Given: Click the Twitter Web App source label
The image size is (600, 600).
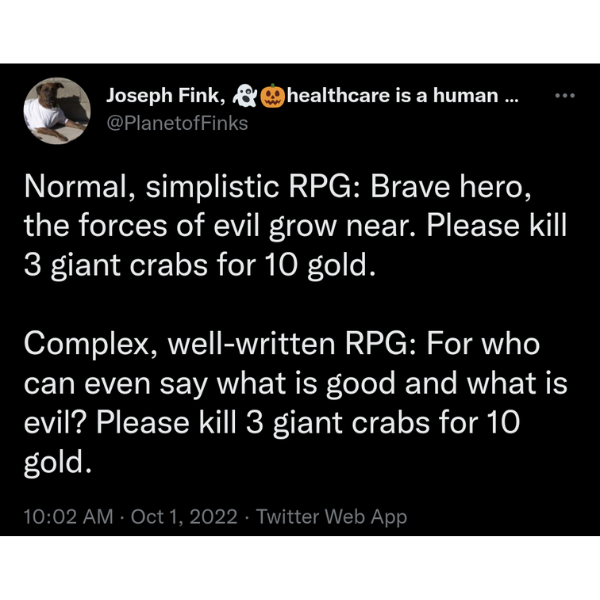Looking at the screenshot, I should point(331,517).
